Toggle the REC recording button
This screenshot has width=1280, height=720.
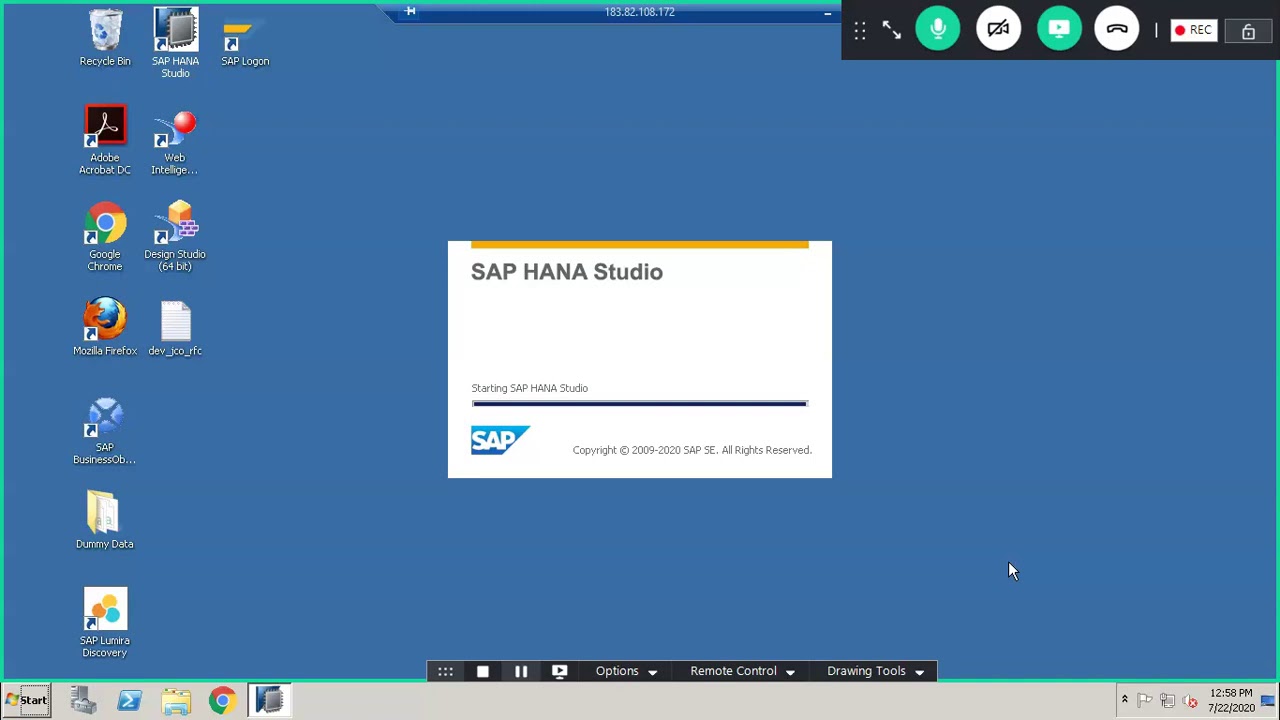pos(1193,30)
